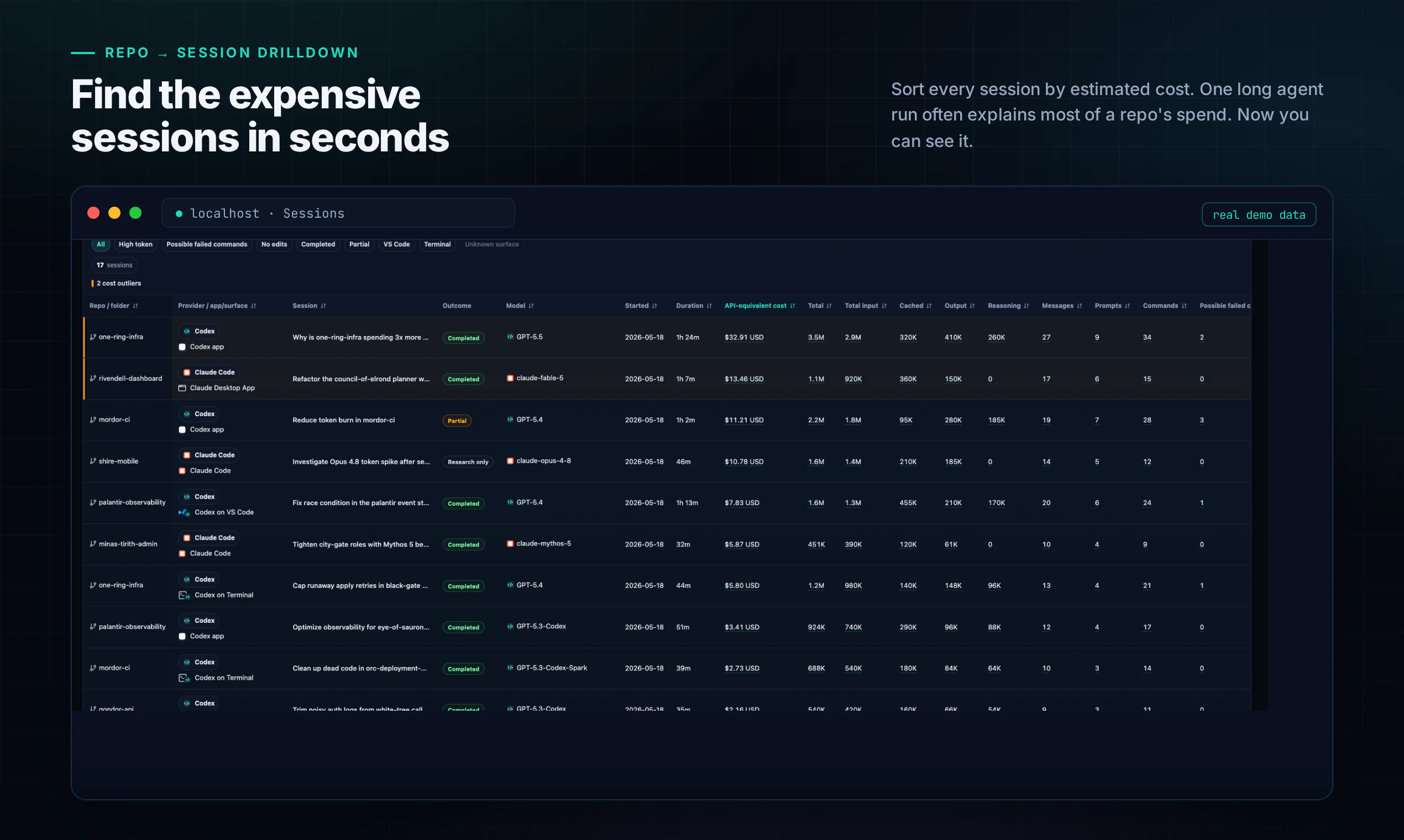
Task: Click the $13.46 USD cost cell
Action: [x=744, y=379]
